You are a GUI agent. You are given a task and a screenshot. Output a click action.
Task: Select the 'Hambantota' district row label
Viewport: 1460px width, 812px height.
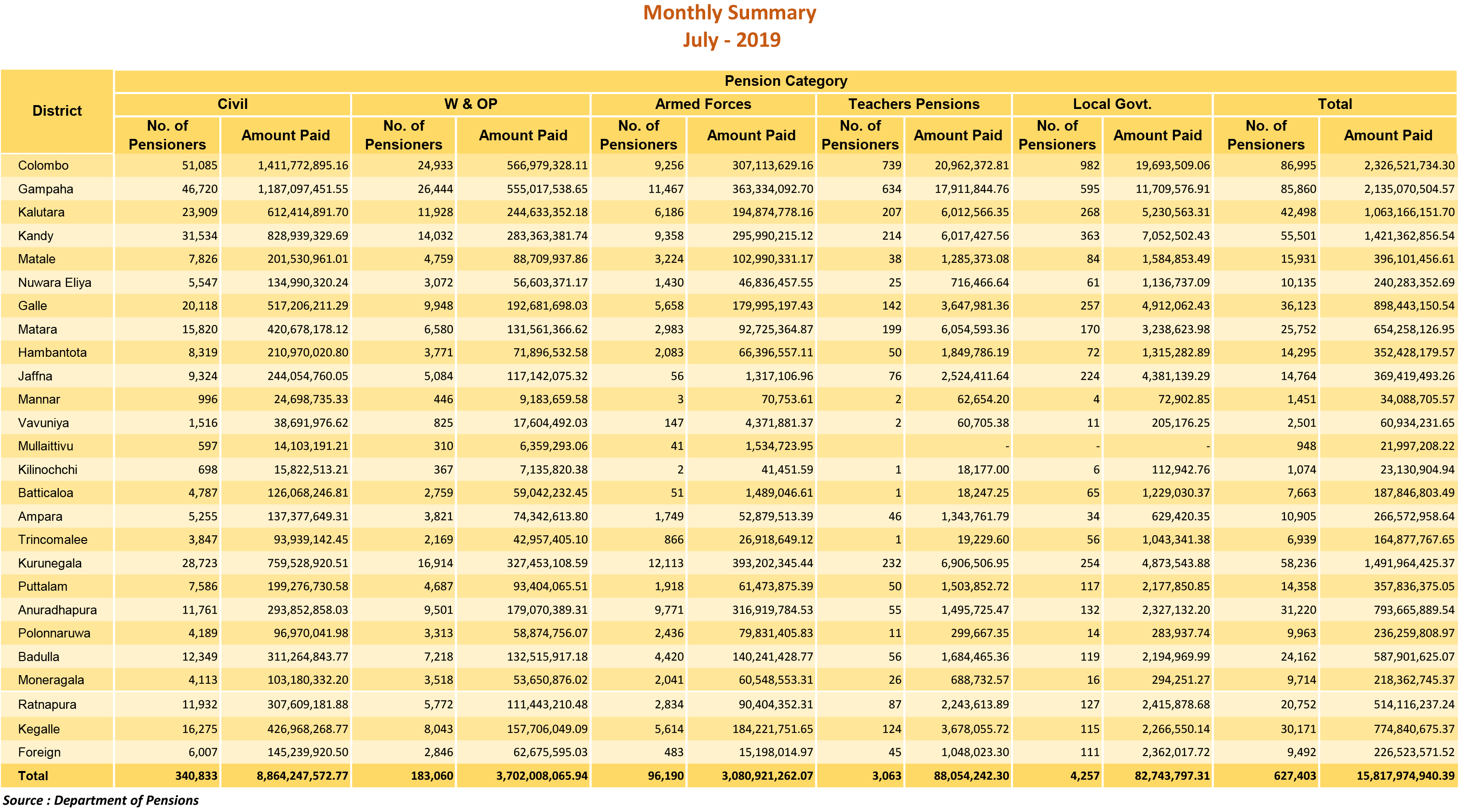coord(52,352)
